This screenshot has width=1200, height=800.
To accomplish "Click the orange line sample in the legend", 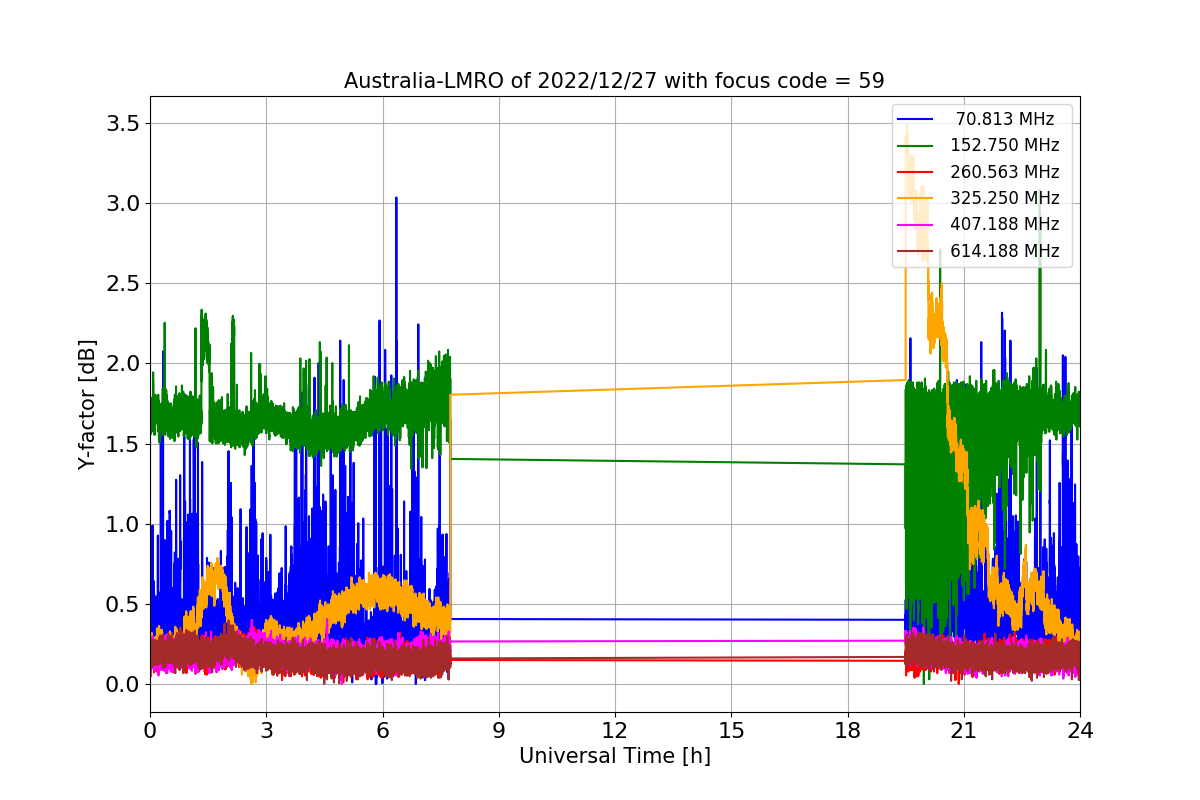I will point(916,198).
